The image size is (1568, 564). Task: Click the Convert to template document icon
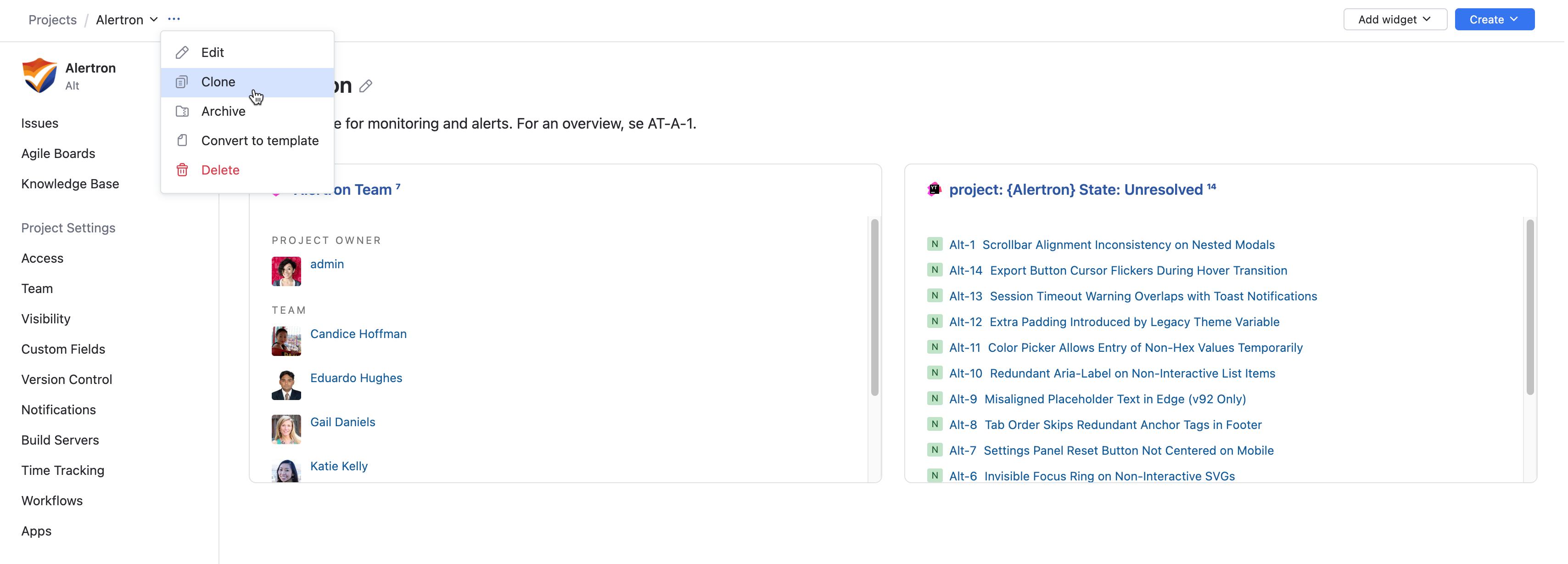click(x=182, y=140)
